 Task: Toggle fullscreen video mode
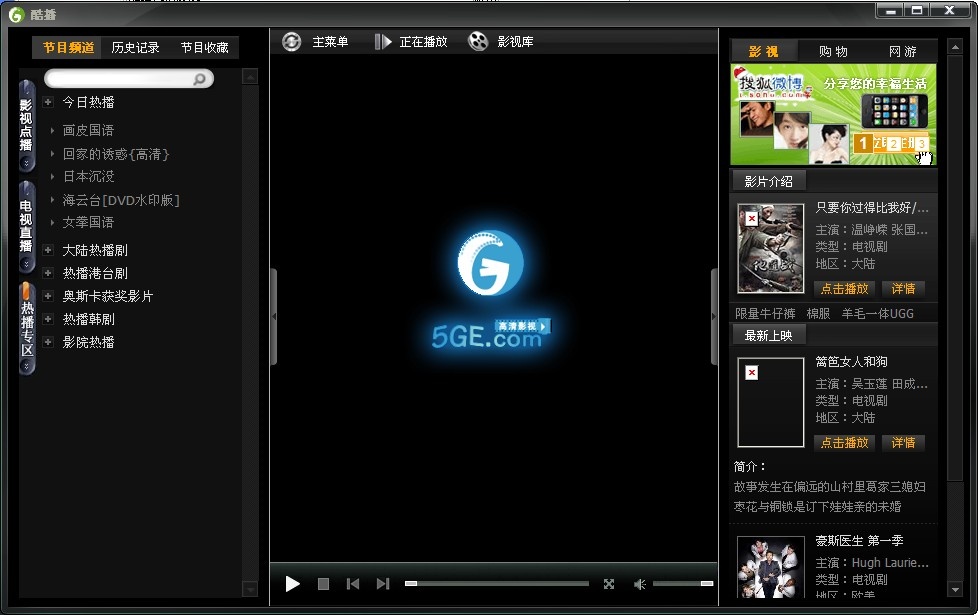609,584
